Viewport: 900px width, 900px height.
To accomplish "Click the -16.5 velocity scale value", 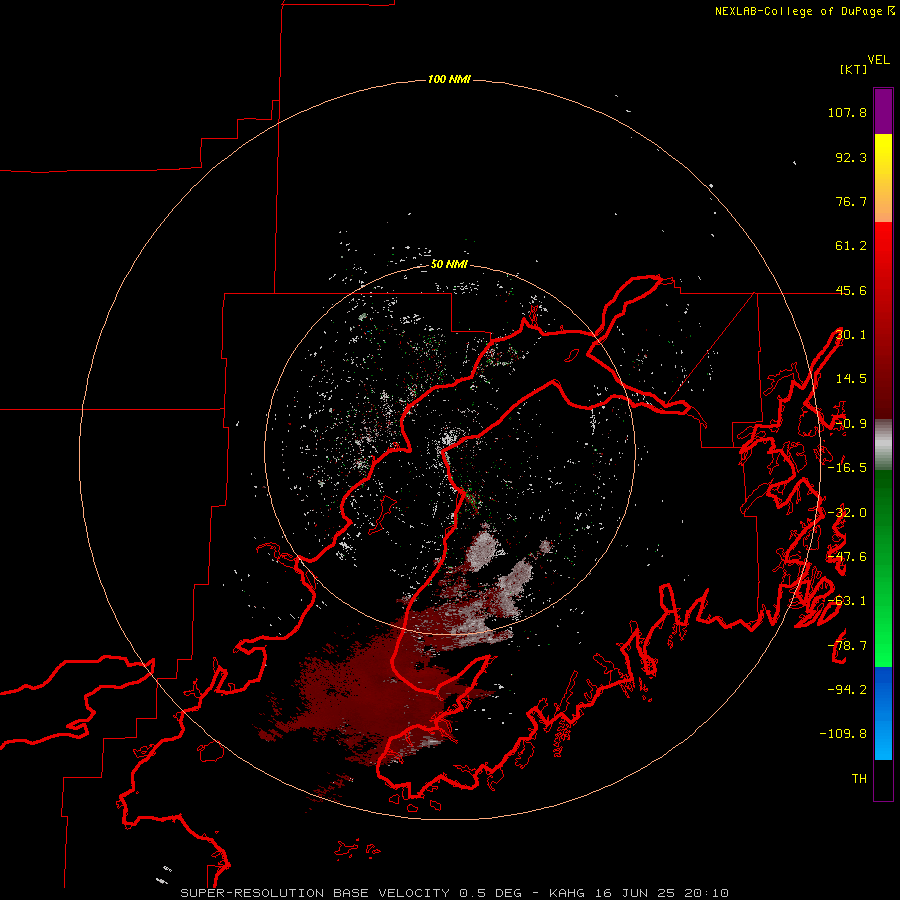I will [847, 468].
